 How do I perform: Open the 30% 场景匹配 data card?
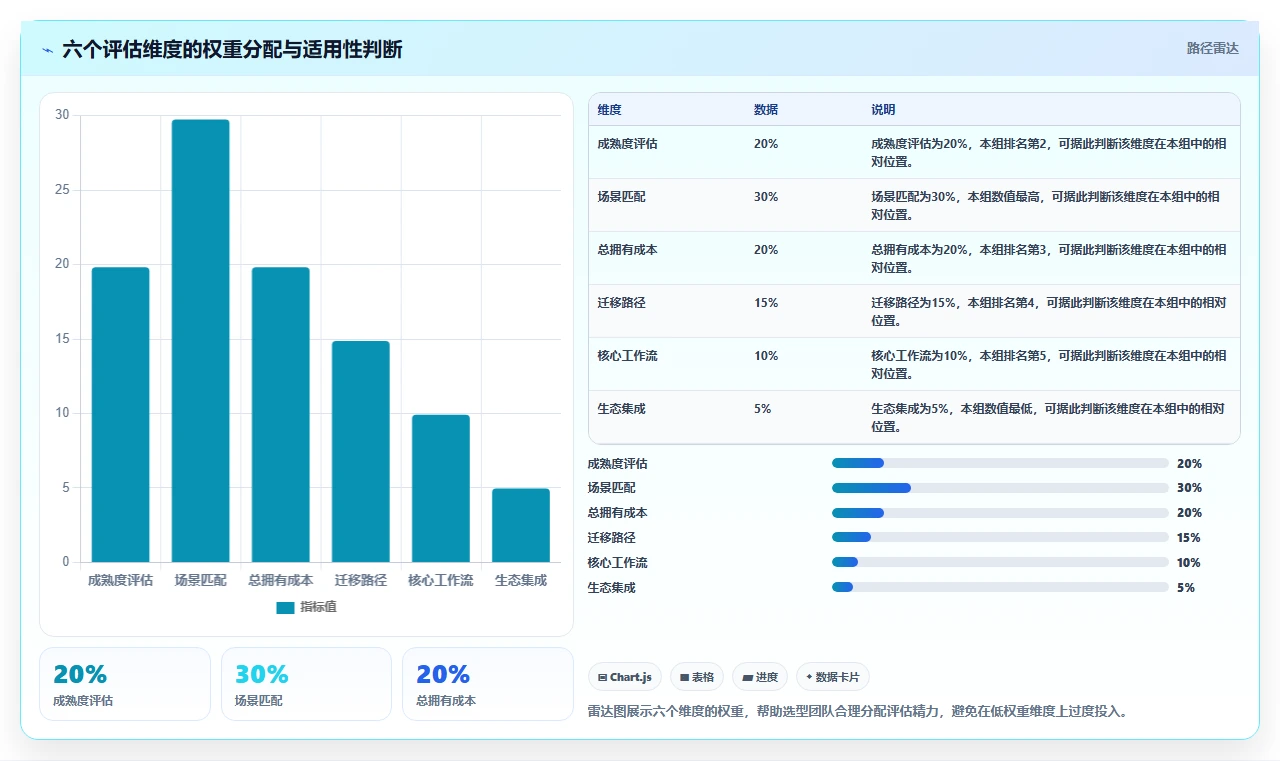tap(306, 684)
